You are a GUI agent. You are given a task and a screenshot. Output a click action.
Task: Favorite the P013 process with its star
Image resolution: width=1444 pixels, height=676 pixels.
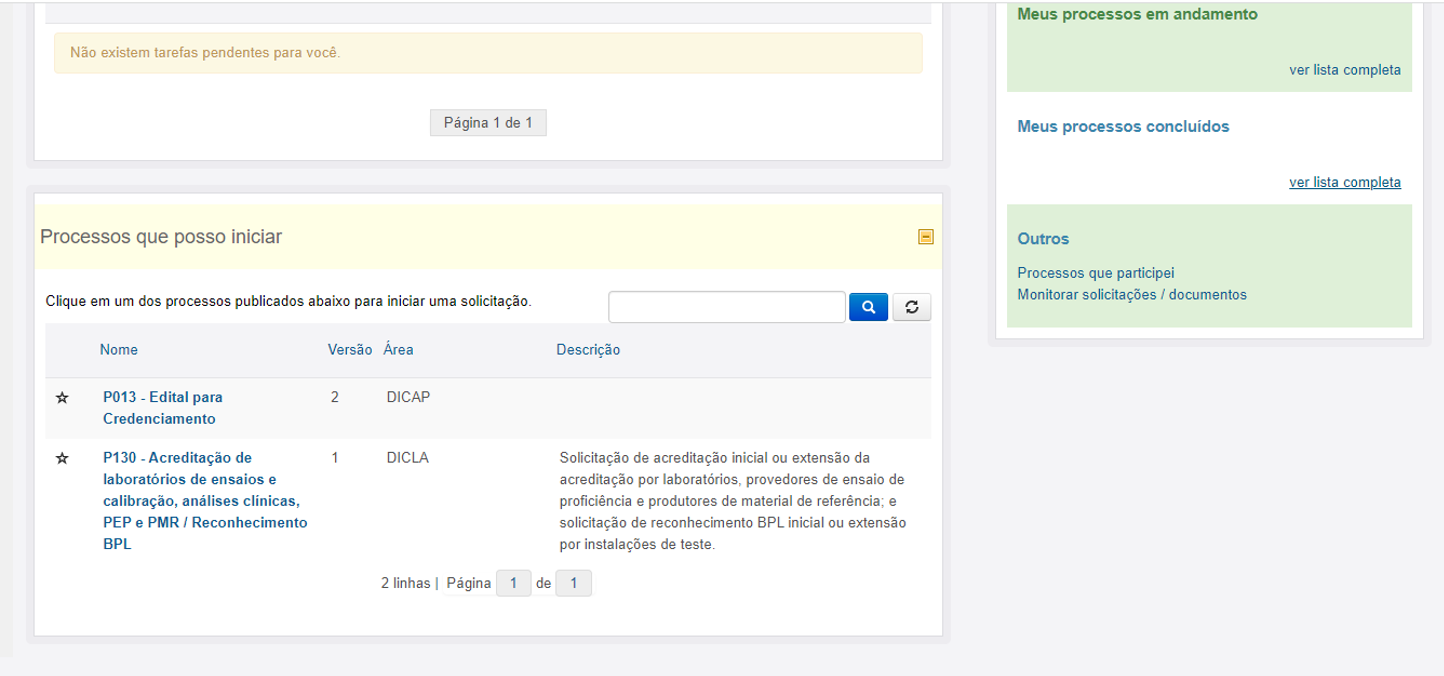coord(62,397)
